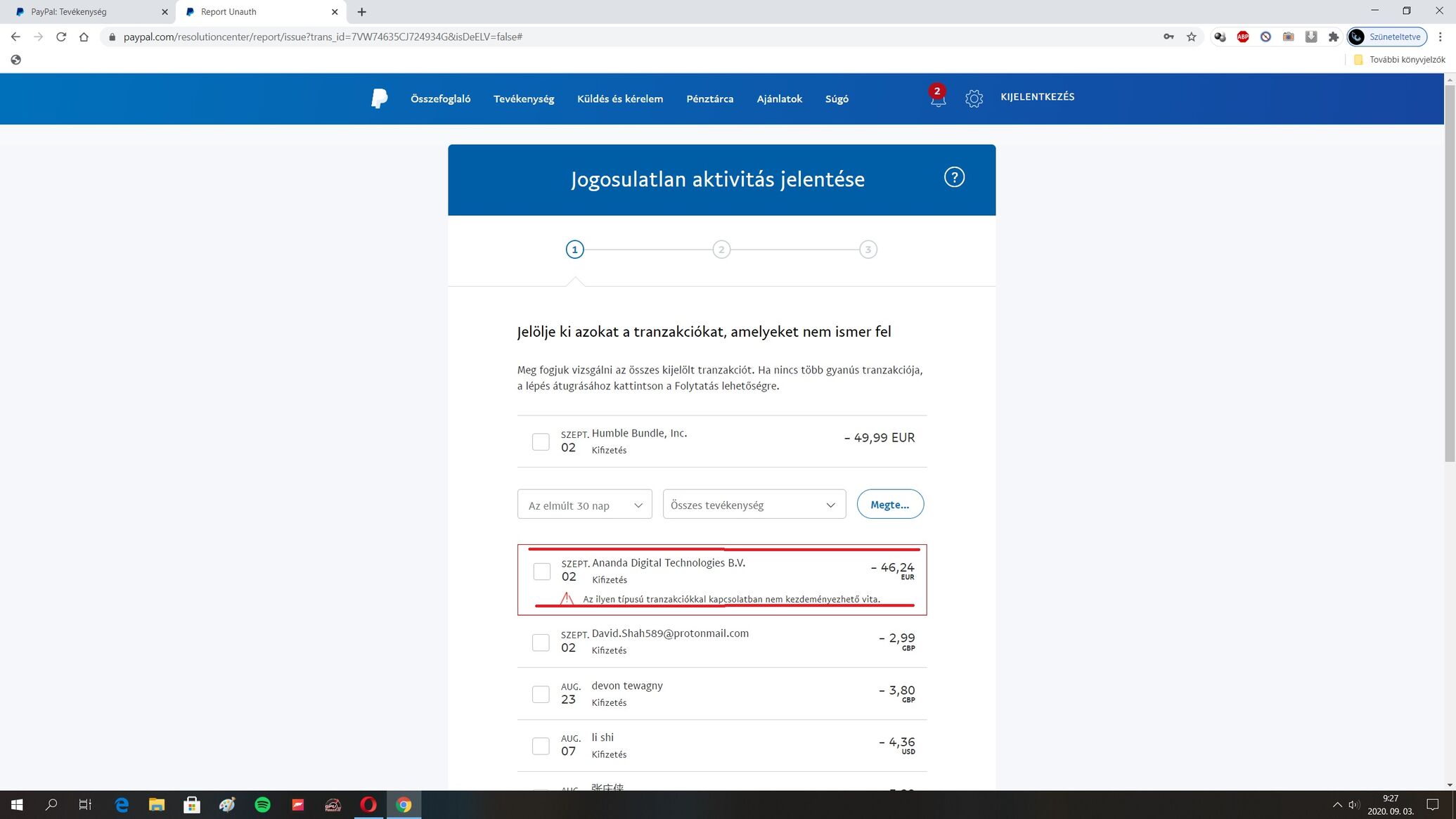Click the reload page icon
Image resolution: width=1456 pixels, height=819 pixels.
(61, 37)
